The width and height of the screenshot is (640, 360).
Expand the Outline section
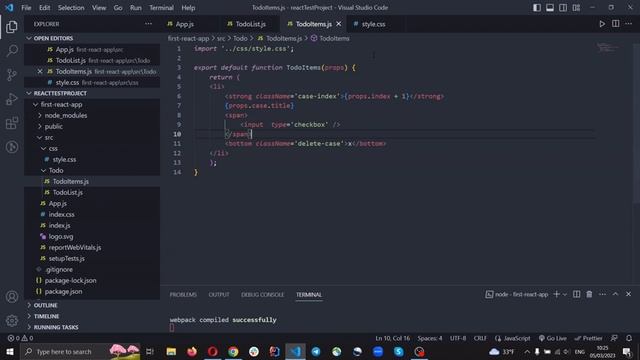coord(92,305)
